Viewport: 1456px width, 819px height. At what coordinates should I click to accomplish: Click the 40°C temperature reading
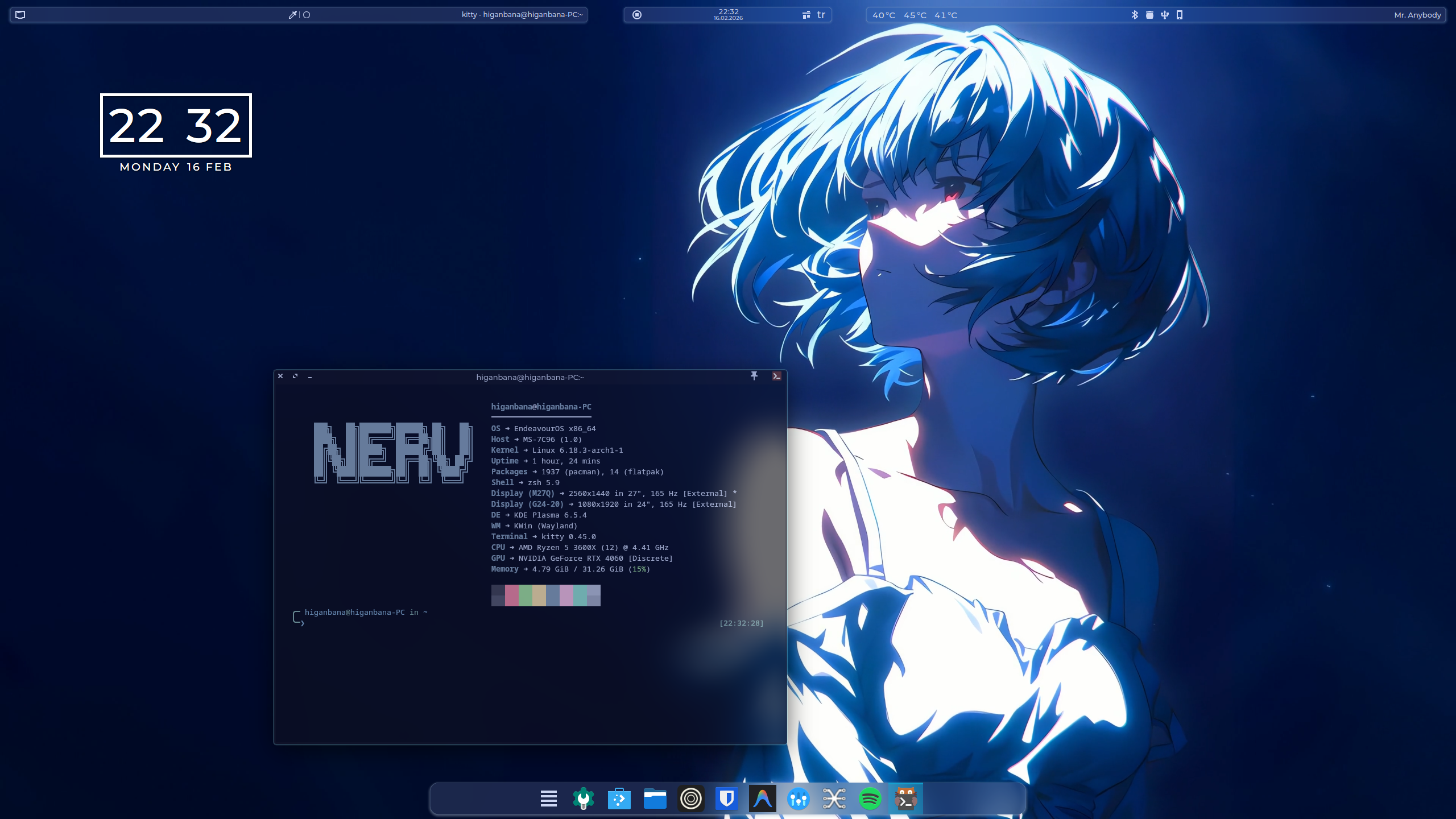tap(884, 15)
